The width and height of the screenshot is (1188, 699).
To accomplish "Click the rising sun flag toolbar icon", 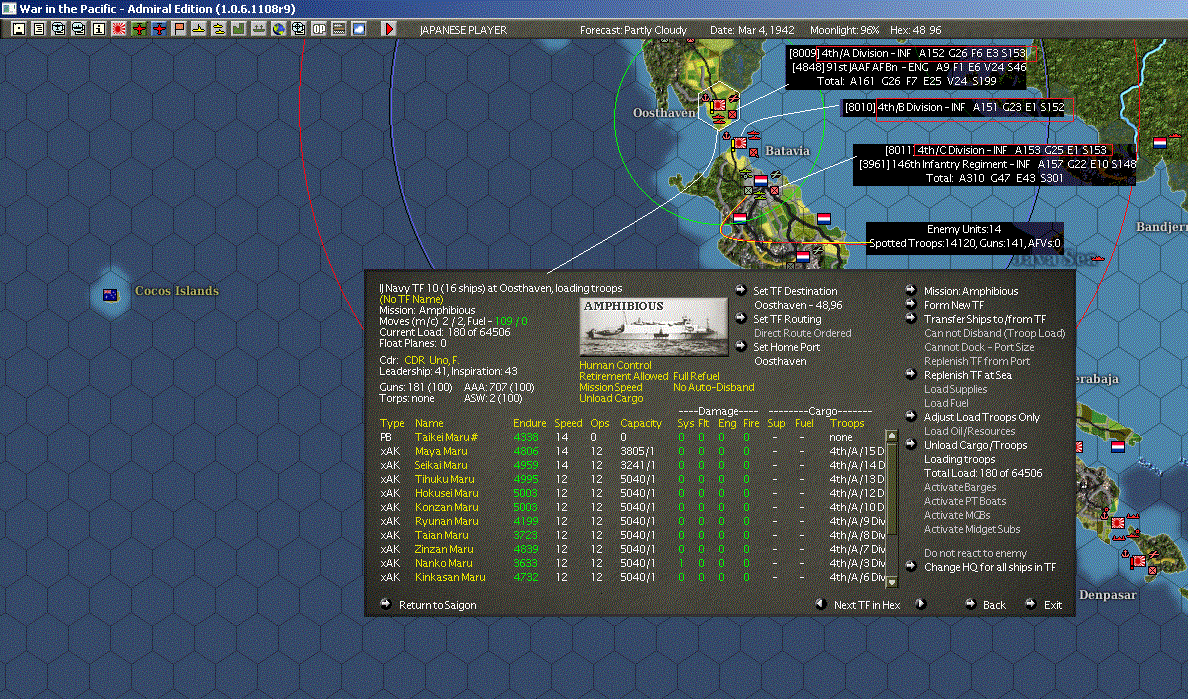I will 119,29.
